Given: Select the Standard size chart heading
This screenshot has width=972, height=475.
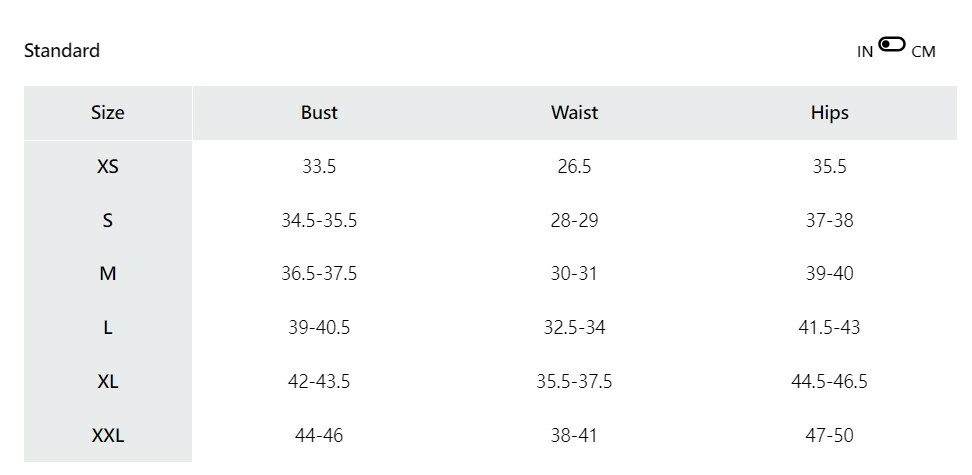Looking at the screenshot, I should (62, 51).
